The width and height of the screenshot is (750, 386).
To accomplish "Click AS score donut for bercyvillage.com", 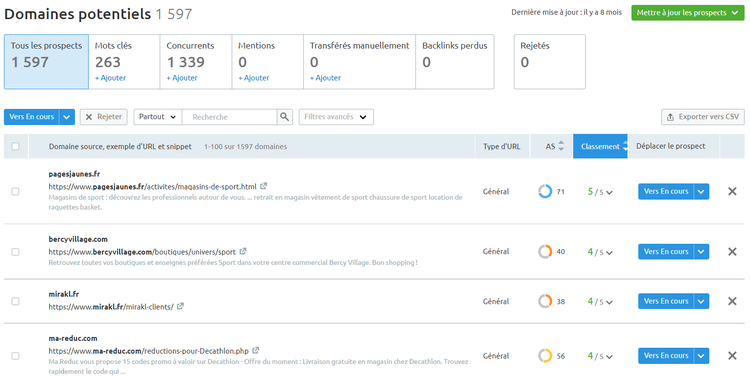I will coord(545,252).
